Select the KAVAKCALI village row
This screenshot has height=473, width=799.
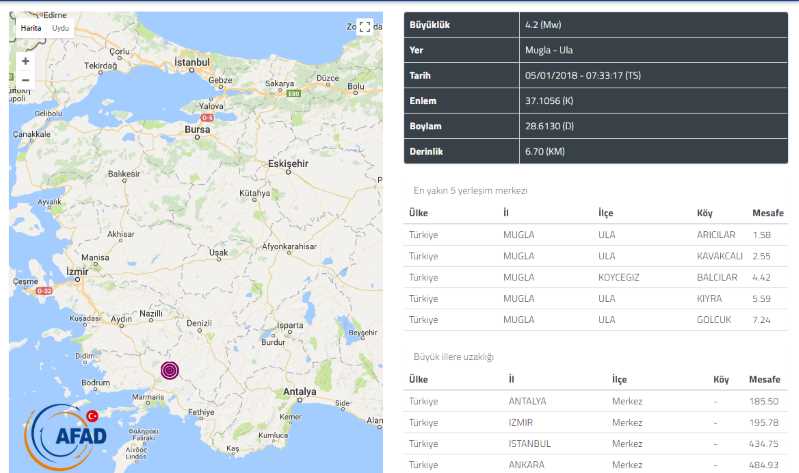594,255
